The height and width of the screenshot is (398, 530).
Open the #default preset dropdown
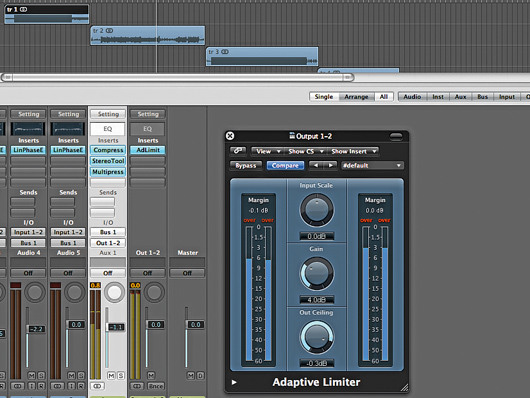371,165
